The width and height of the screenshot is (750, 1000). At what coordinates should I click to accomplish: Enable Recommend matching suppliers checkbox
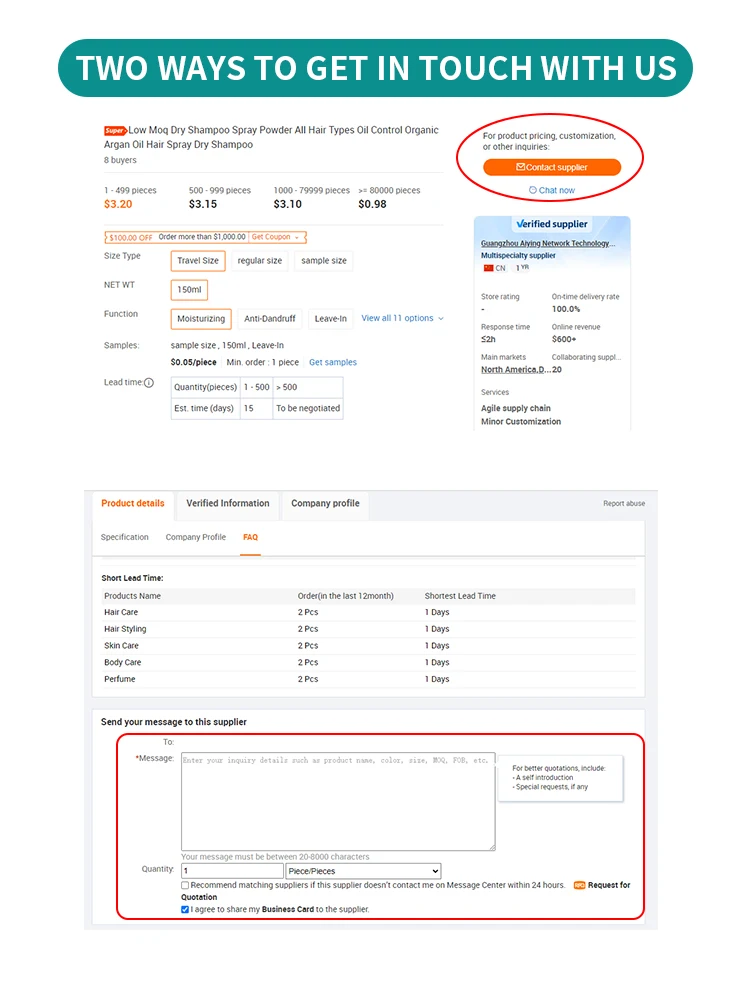pyautogui.click(x=185, y=885)
